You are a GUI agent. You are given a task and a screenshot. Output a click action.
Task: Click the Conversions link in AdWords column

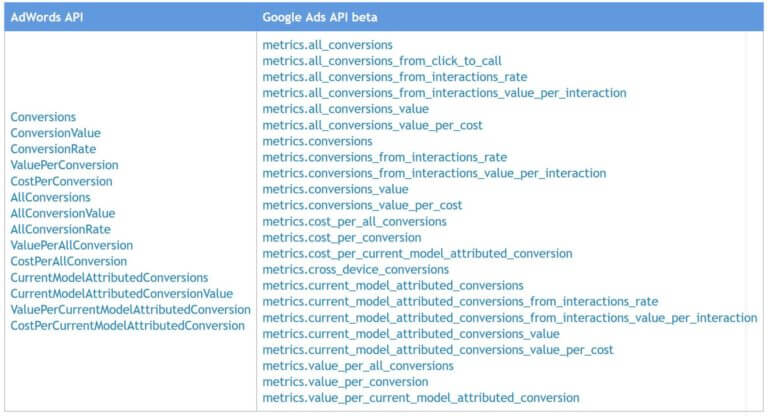[x=43, y=117]
